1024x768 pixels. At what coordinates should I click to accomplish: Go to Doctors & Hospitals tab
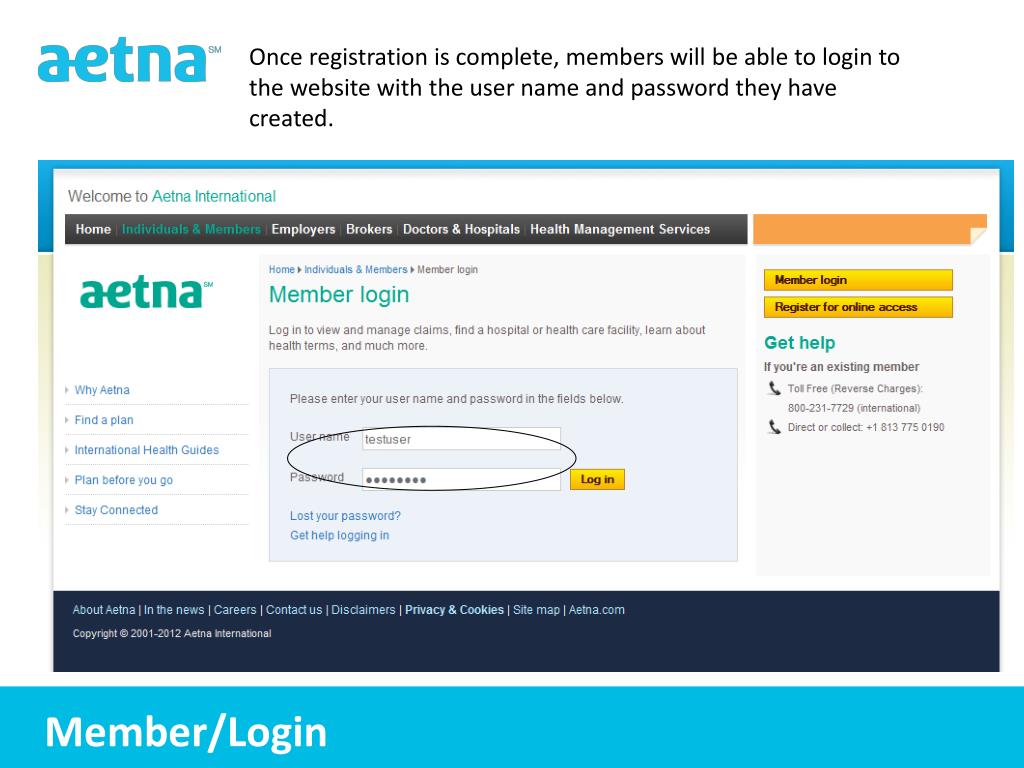click(461, 229)
